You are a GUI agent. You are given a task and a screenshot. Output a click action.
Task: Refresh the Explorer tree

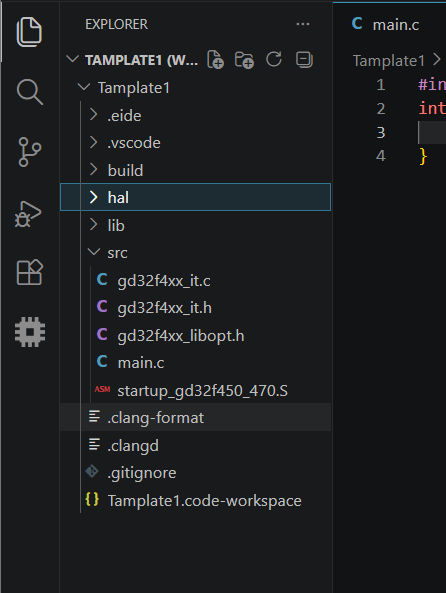(x=274, y=59)
